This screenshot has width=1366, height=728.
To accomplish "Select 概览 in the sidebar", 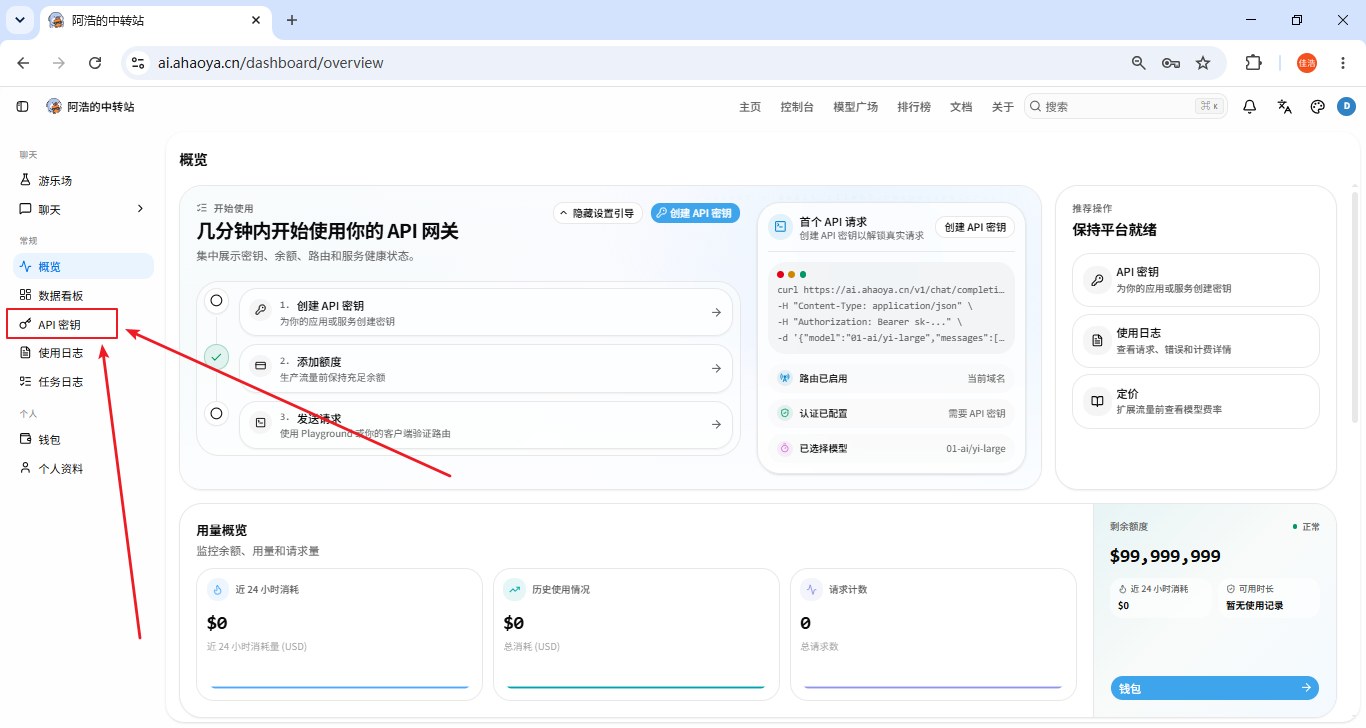I will (x=83, y=267).
